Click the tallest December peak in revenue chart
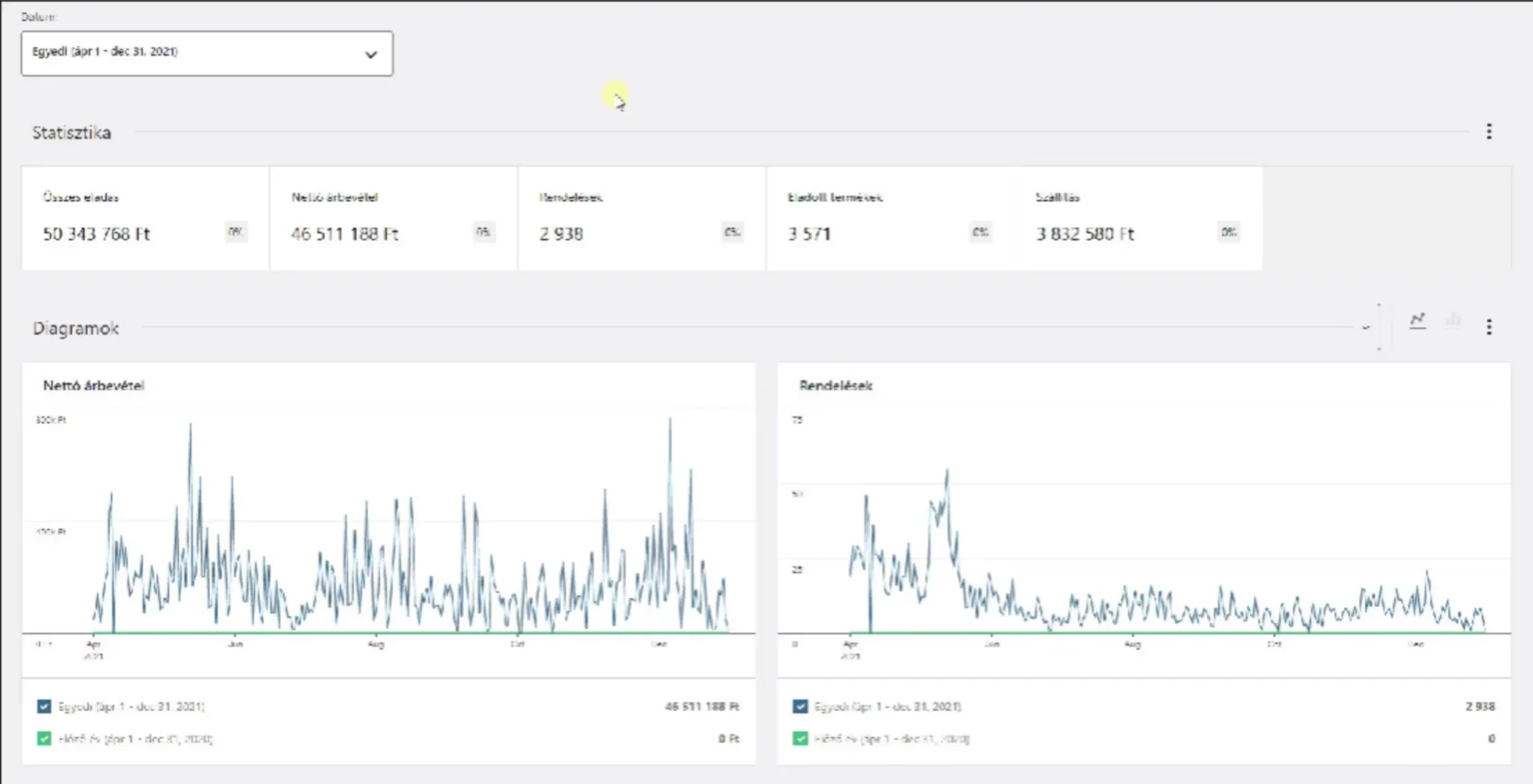This screenshot has height=784, width=1533. (x=670, y=420)
